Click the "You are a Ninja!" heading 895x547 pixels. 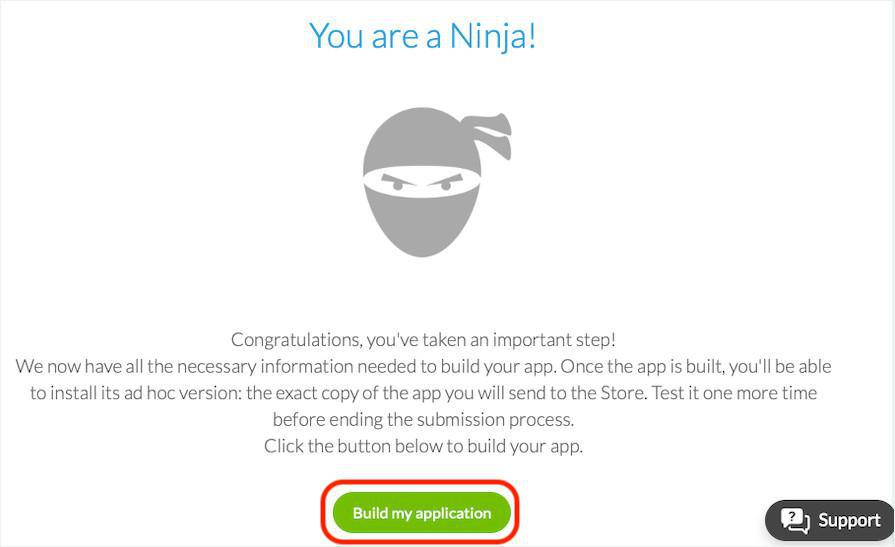(422, 36)
